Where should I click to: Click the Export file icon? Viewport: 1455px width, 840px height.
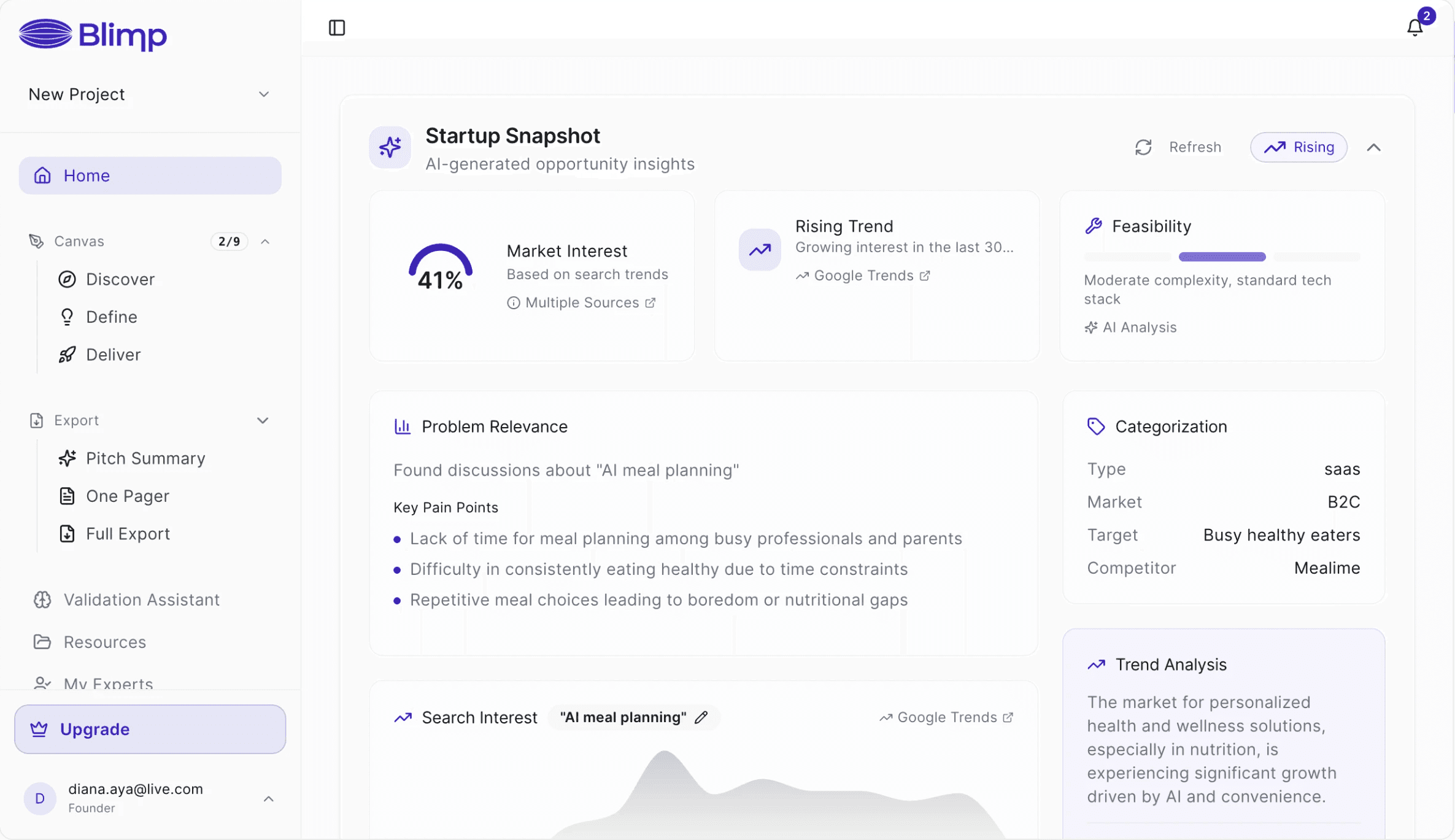[36, 420]
